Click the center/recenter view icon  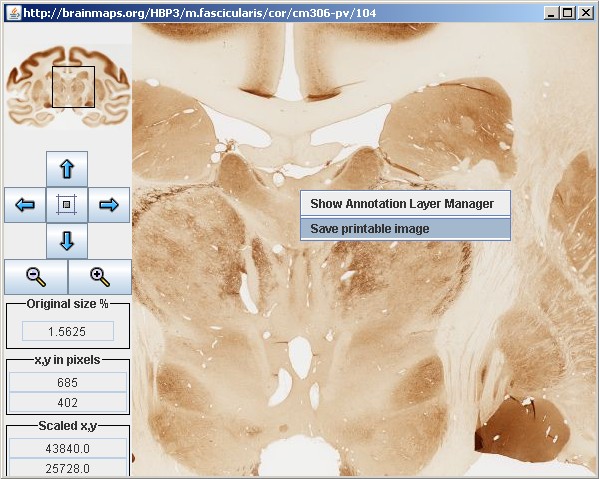(x=67, y=205)
